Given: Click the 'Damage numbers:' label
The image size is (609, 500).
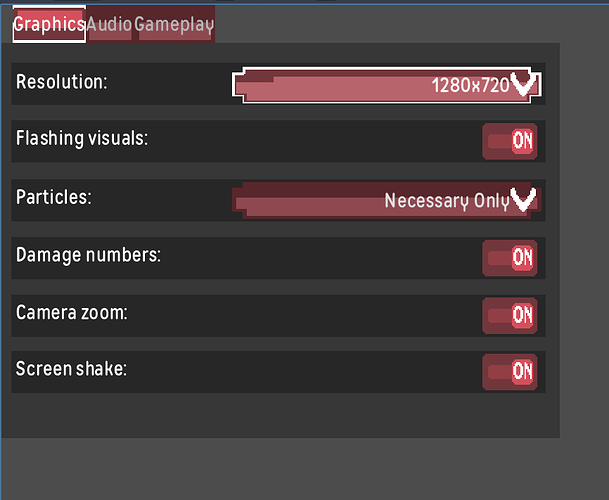Looking at the screenshot, I should click(88, 256).
